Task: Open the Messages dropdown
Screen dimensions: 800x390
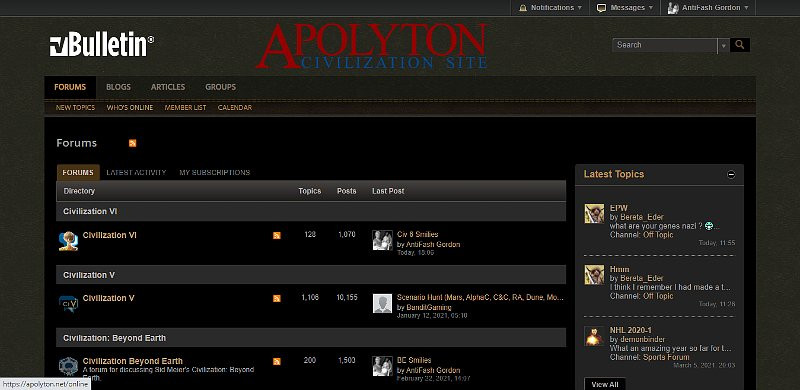Action: point(624,8)
